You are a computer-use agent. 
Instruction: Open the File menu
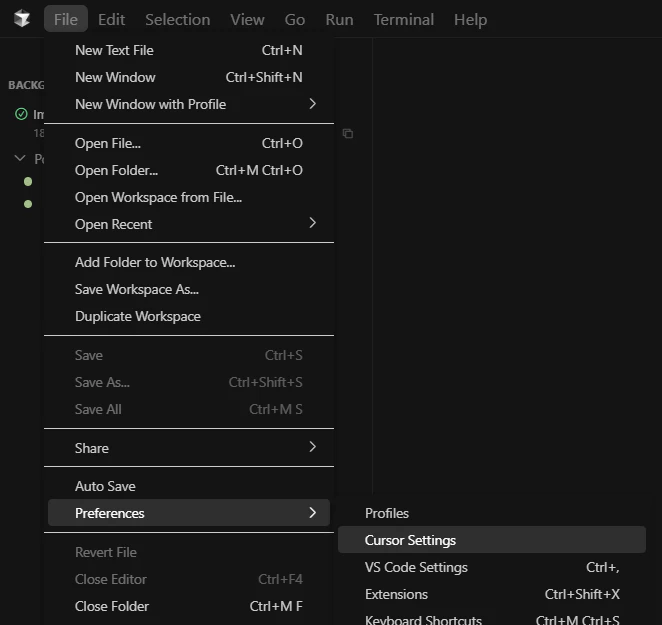(x=66, y=19)
